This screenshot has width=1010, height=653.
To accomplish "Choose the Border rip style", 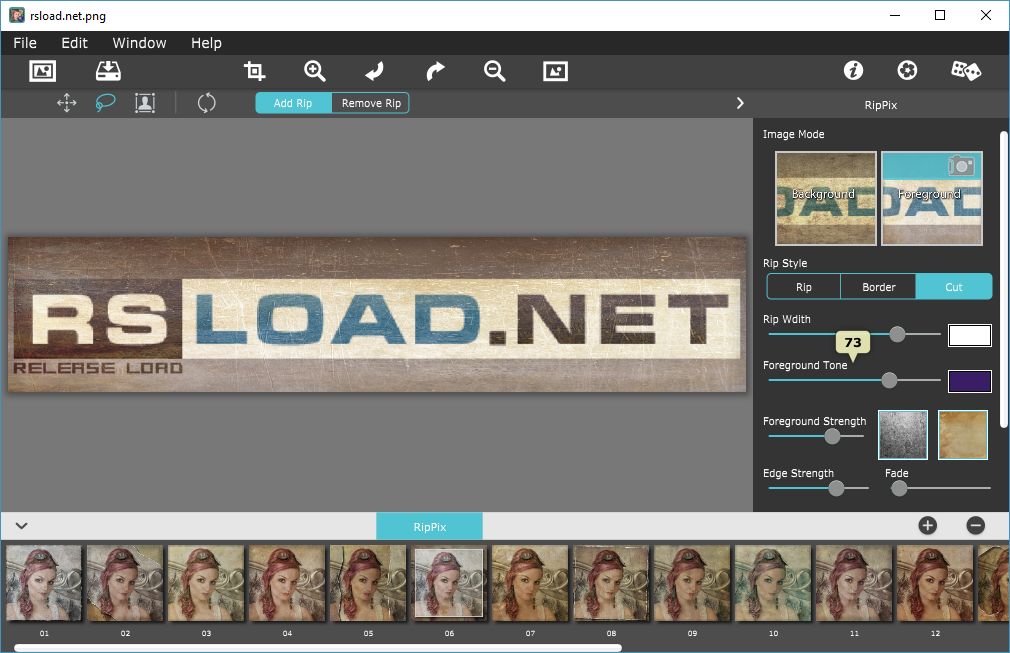I will tap(878, 287).
